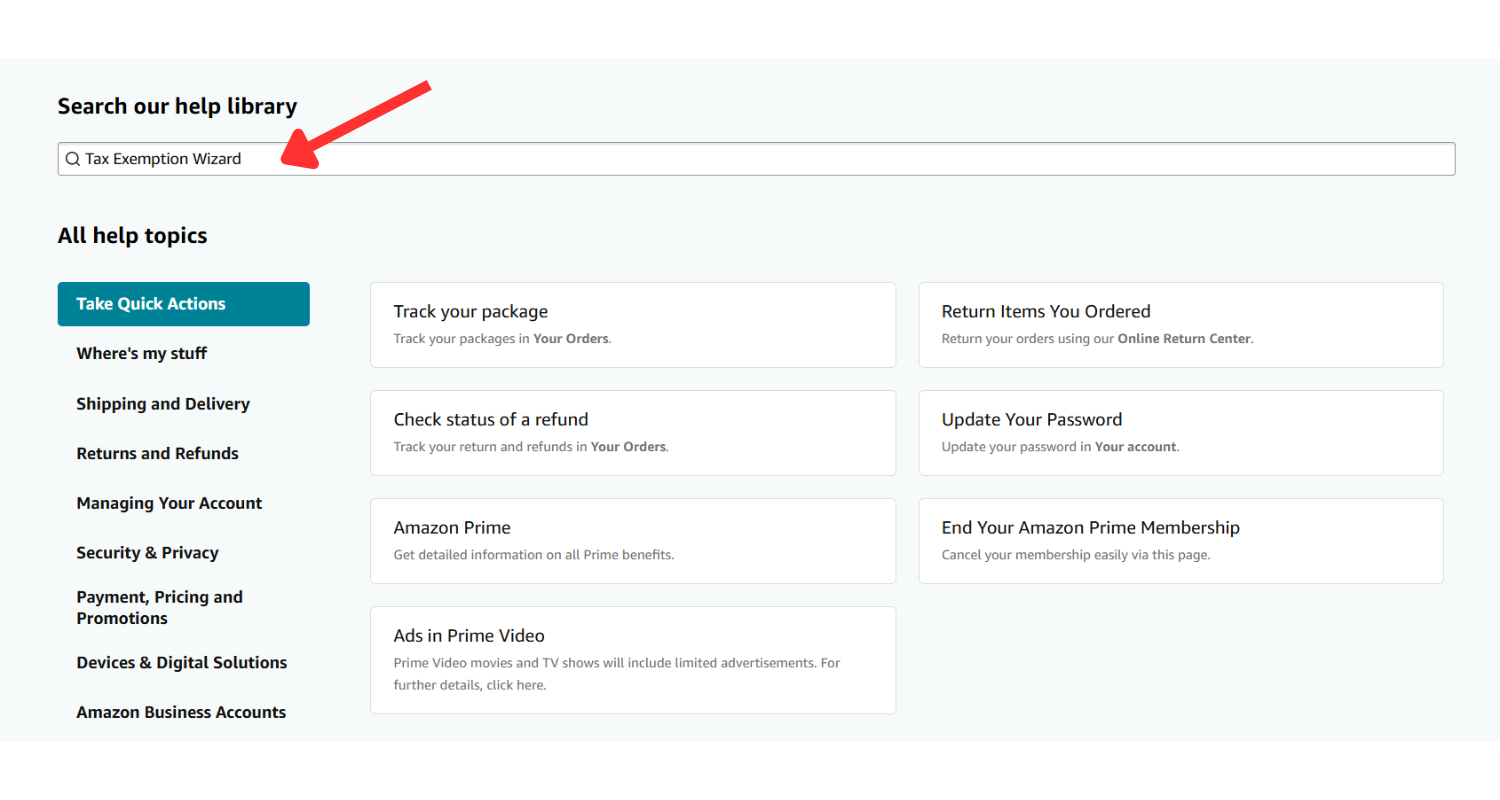Select Amazon Business Accounts topic

click(x=181, y=712)
